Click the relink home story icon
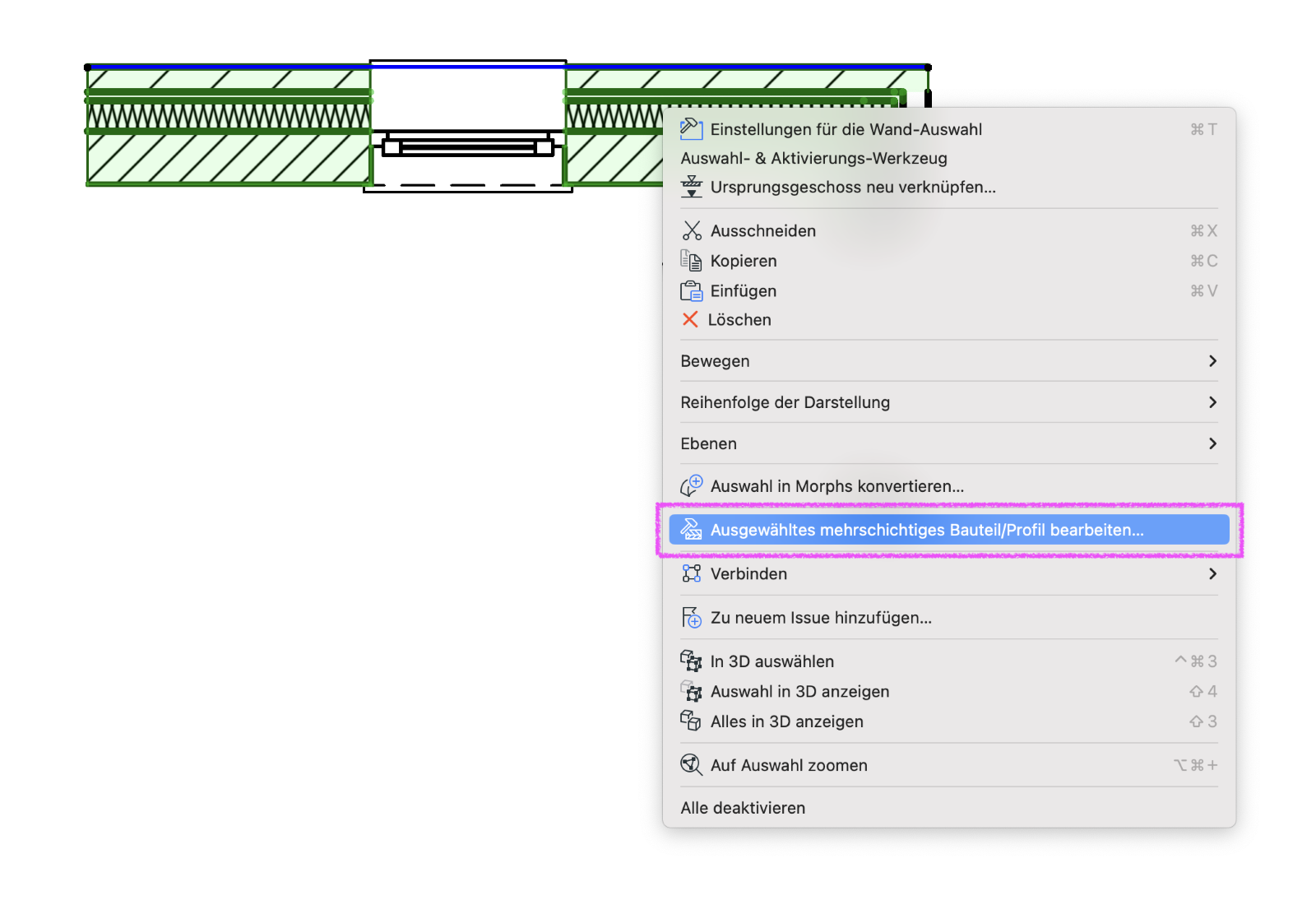This screenshot has width=1316, height=900. [x=692, y=187]
